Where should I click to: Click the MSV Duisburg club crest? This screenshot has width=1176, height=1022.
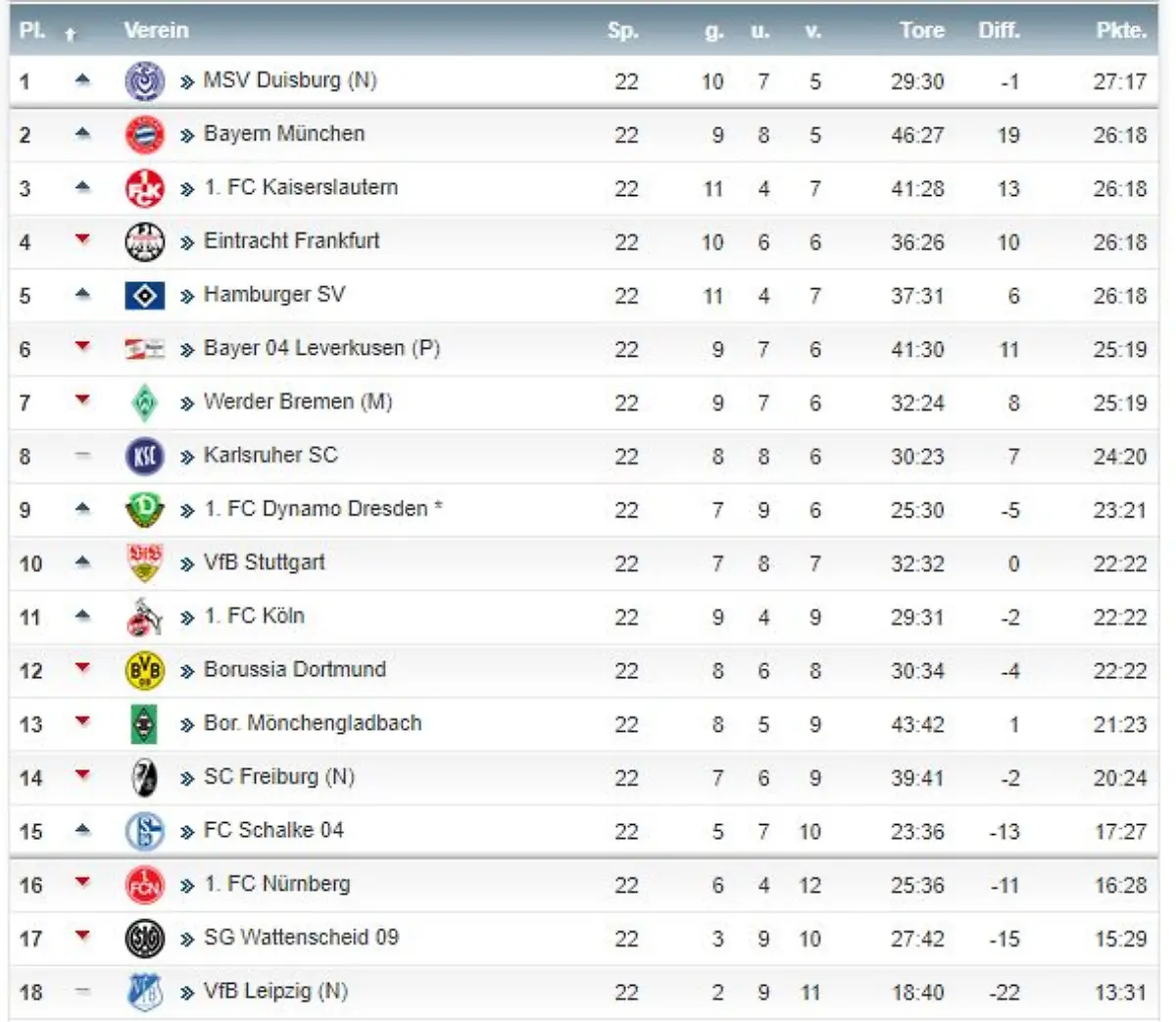click(x=145, y=81)
